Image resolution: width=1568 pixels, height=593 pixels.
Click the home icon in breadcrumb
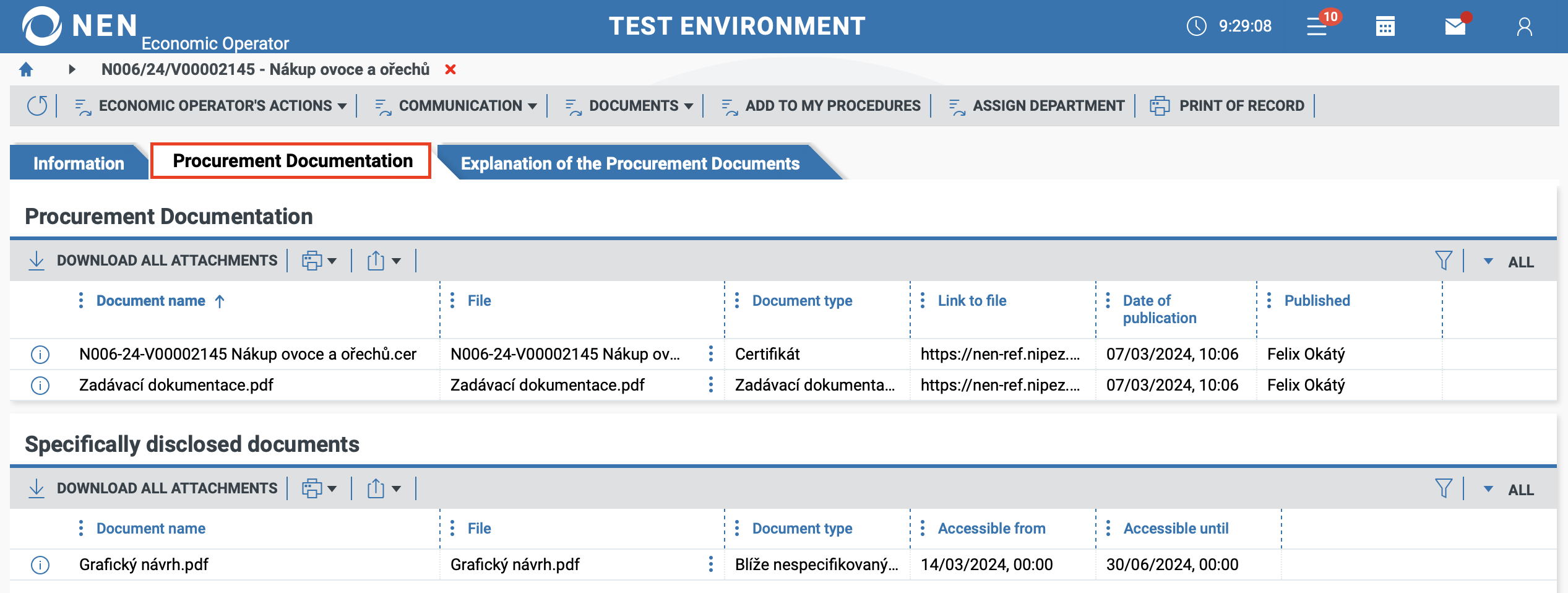(x=26, y=69)
